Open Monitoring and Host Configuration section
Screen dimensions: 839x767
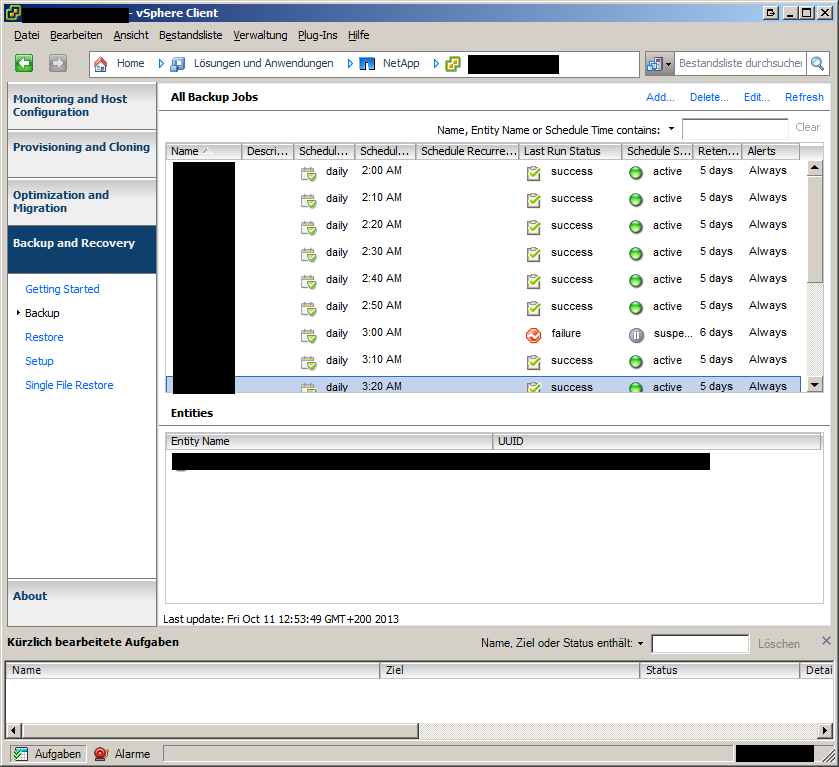[82, 106]
